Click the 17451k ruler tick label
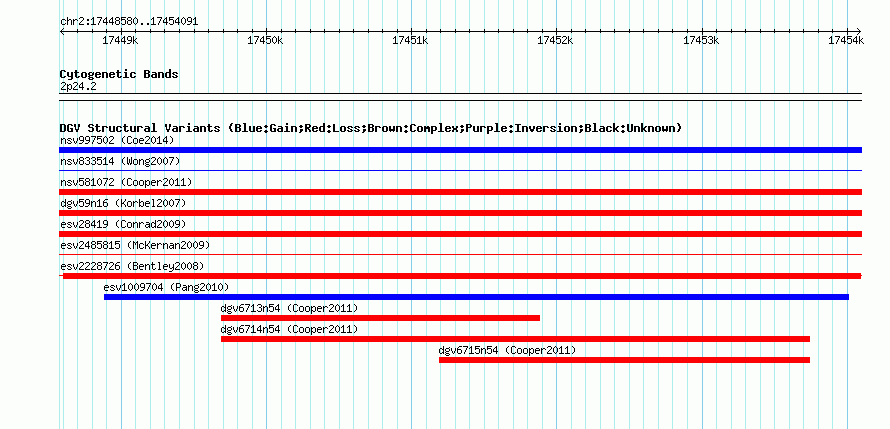The image size is (890, 429). 410,40
